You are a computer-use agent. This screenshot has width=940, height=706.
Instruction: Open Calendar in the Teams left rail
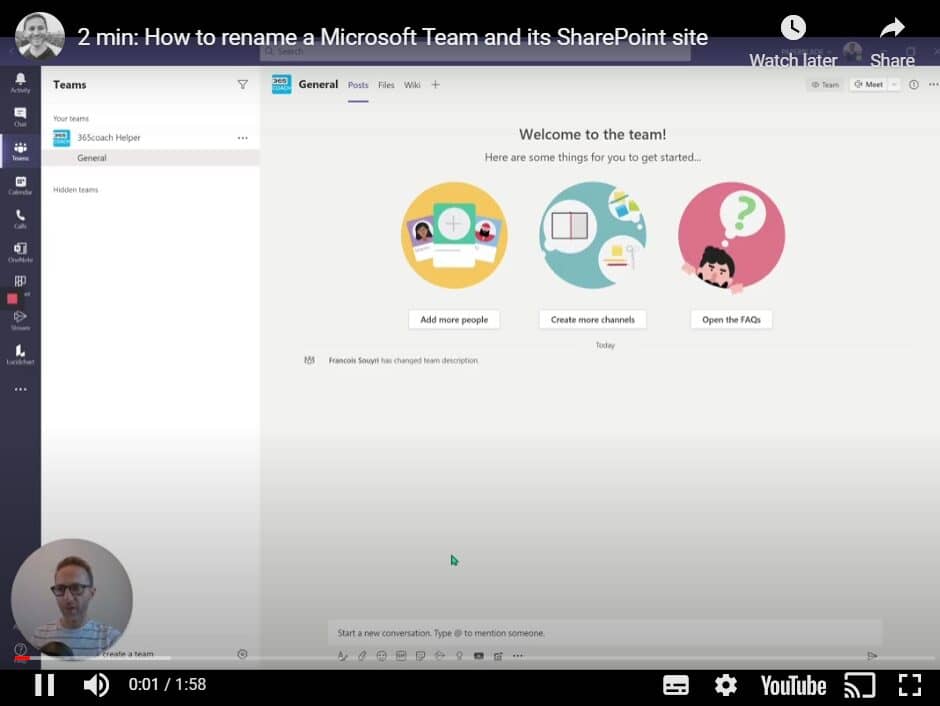(20, 185)
